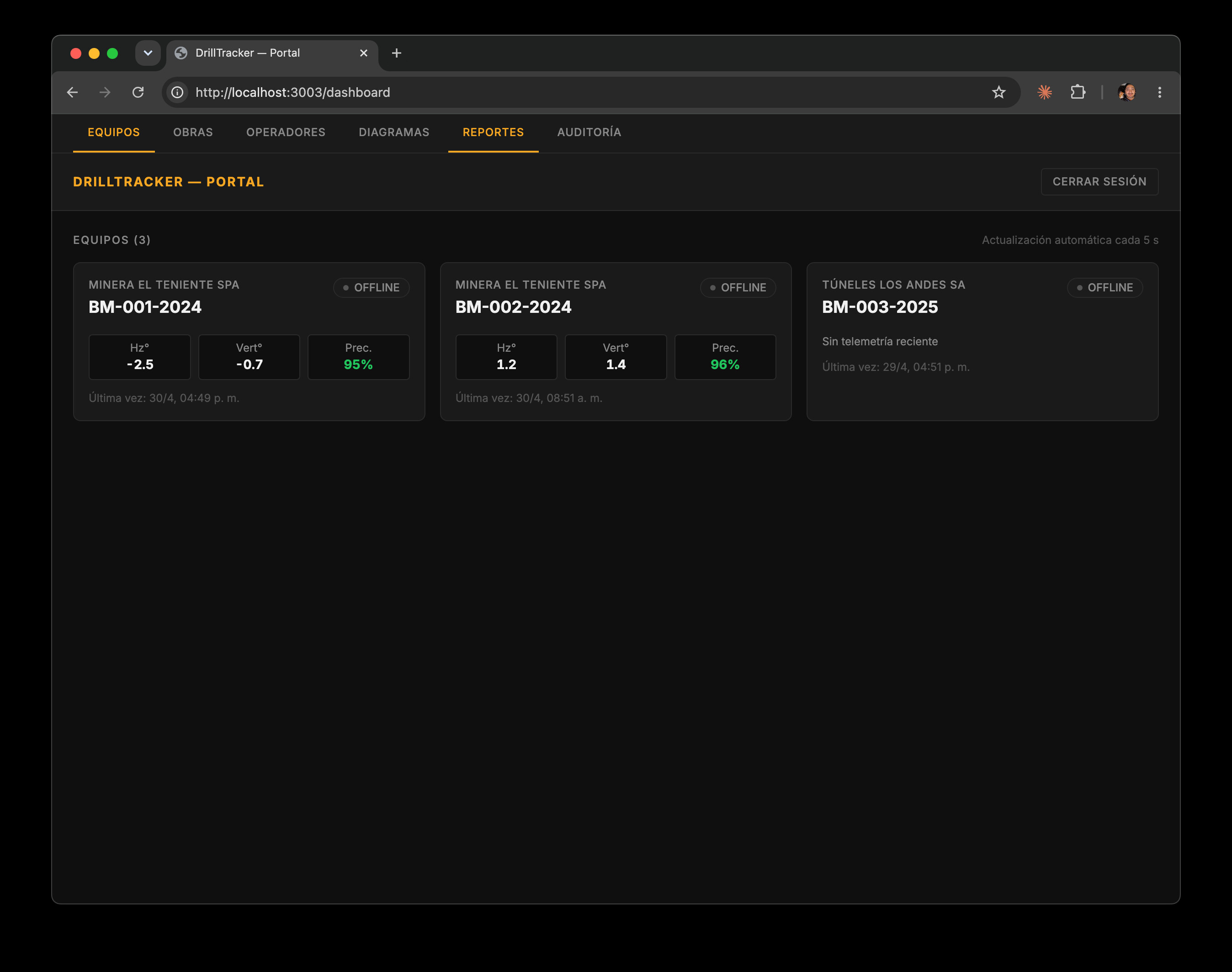Click the CERRAR SESIÓN button
The image size is (1232, 972).
1099,181
